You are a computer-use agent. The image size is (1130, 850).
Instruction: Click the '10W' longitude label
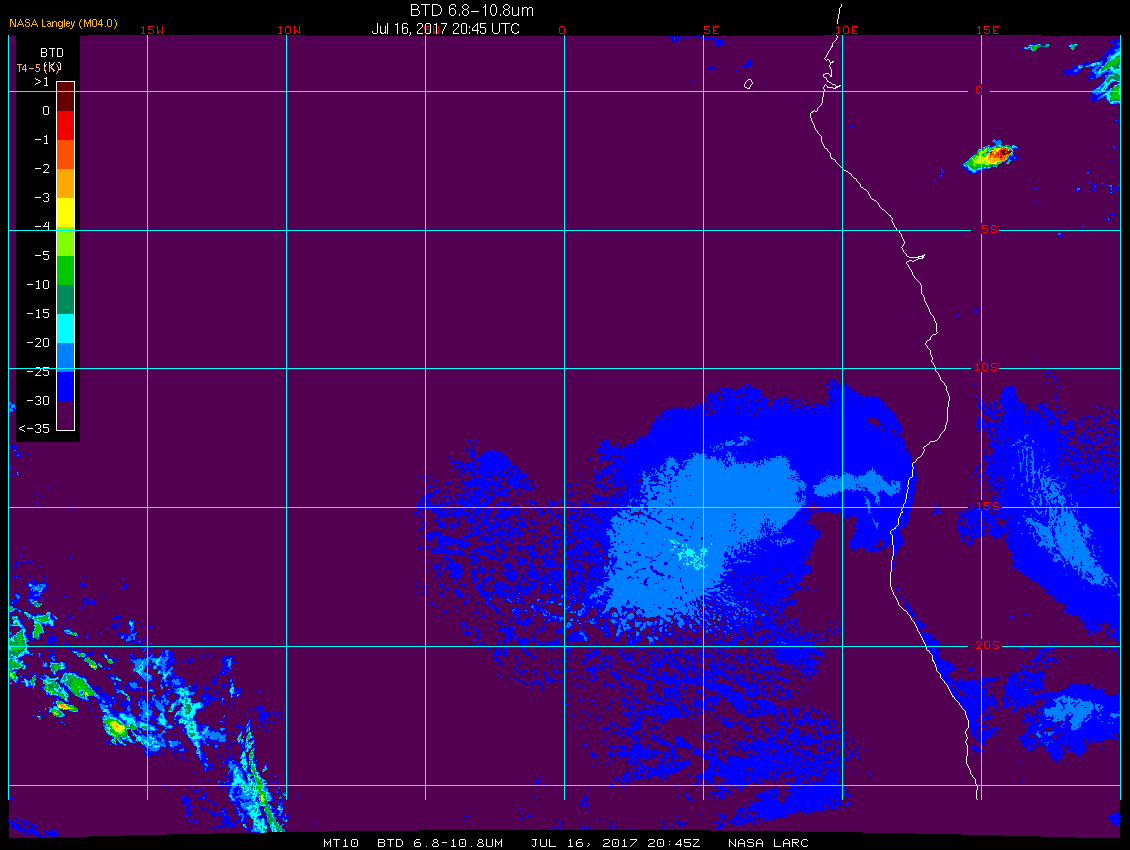tap(289, 30)
